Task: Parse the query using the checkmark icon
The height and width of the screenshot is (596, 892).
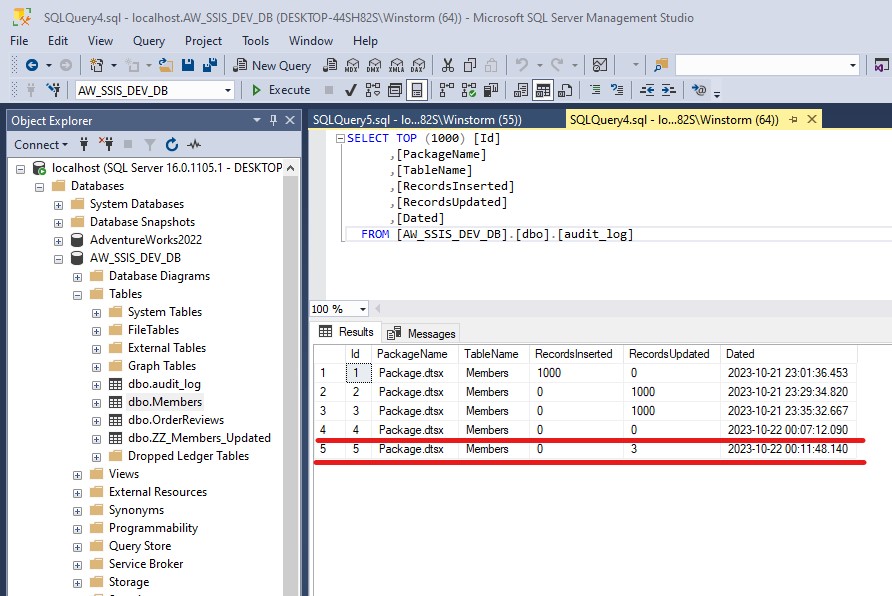Action: coord(350,90)
